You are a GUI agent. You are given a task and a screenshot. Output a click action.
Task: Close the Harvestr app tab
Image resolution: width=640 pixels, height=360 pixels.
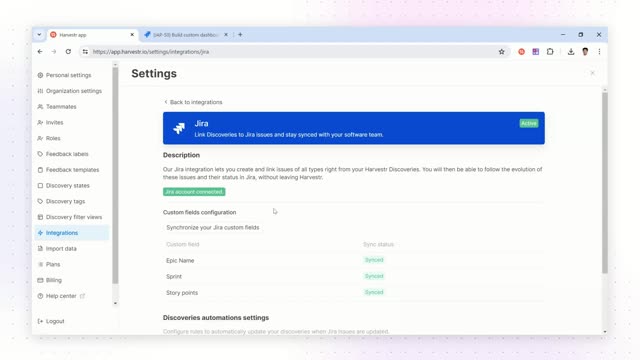[x=132, y=35]
